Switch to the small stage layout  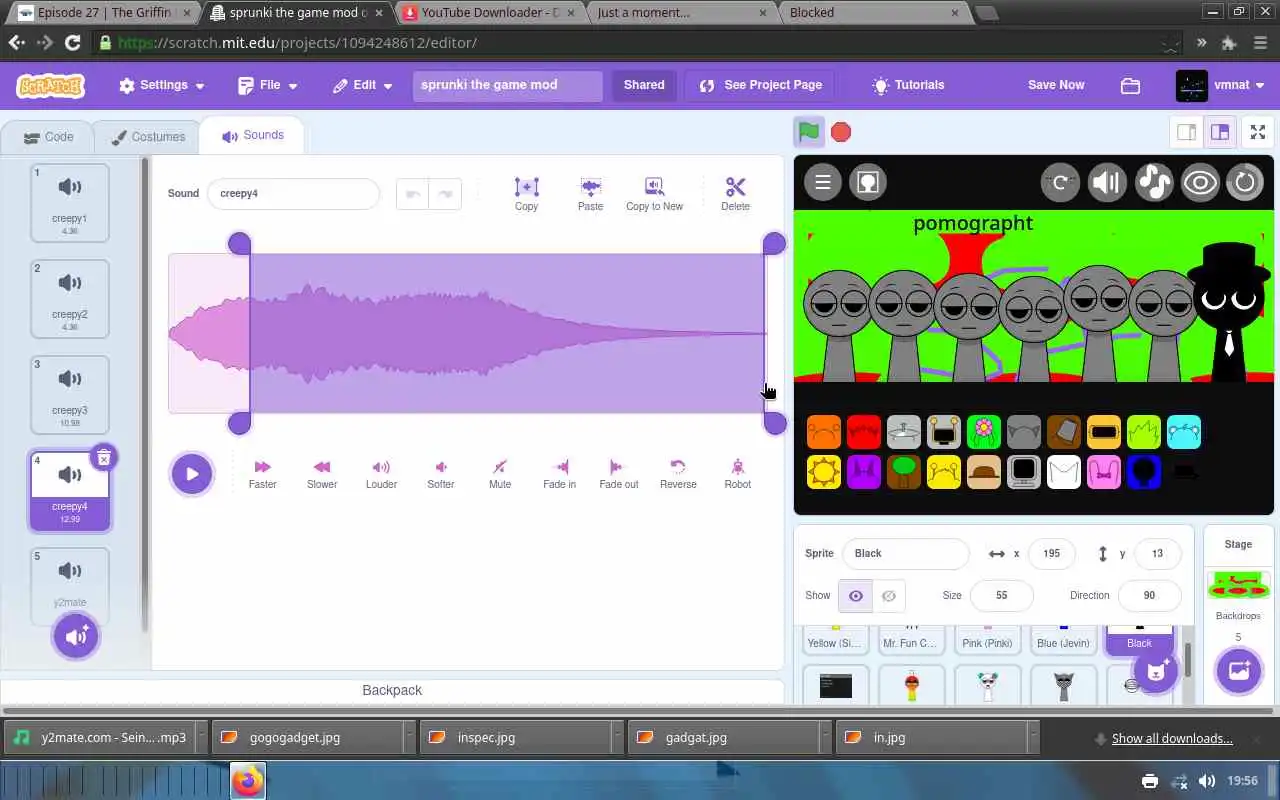[x=1187, y=132]
